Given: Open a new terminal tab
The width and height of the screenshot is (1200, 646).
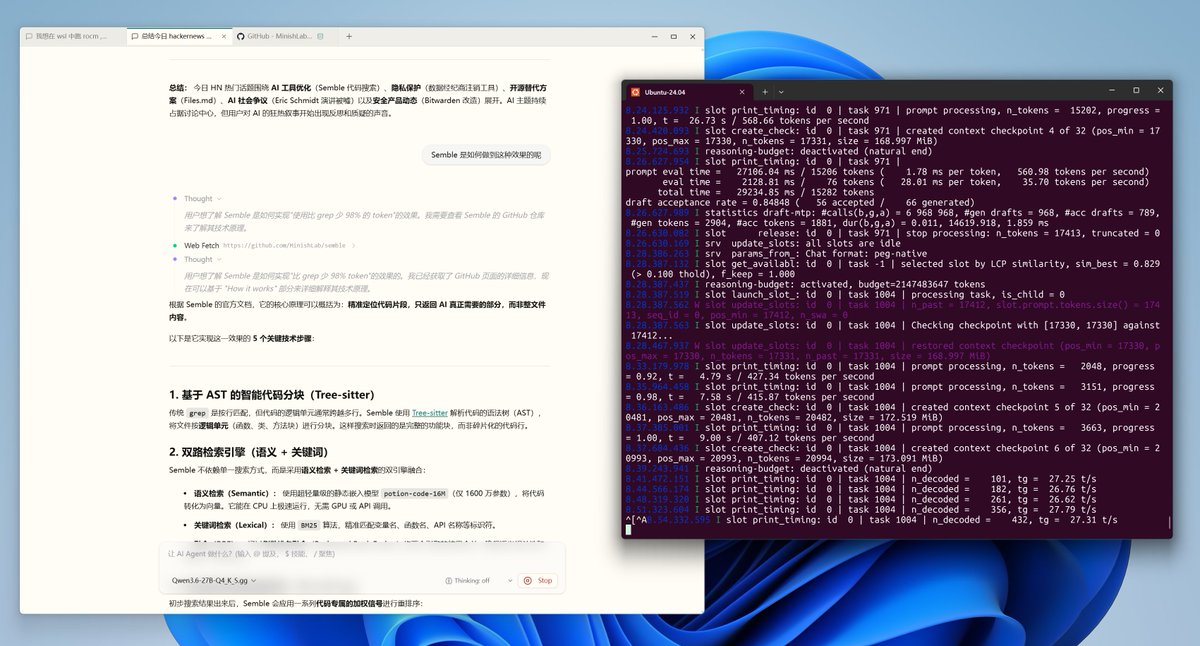Looking at the screenshot, I should tap(765, 90).
